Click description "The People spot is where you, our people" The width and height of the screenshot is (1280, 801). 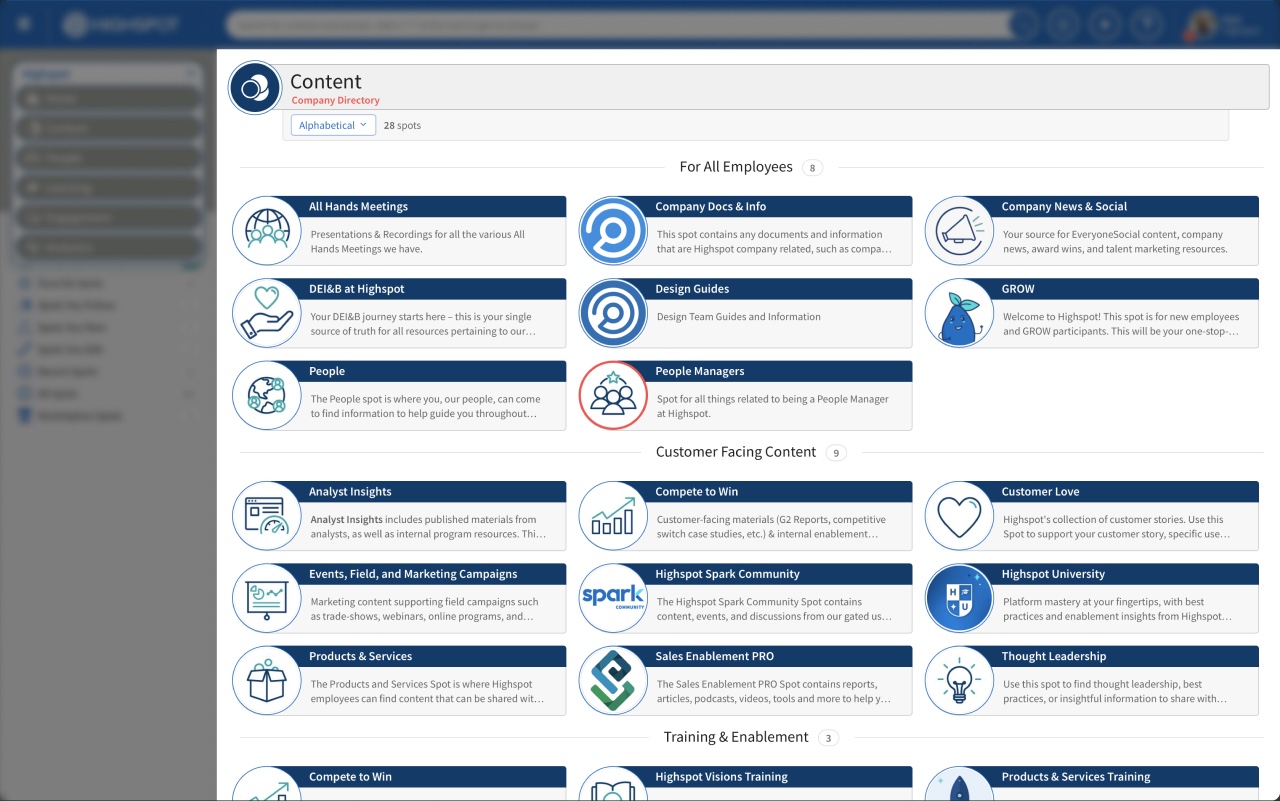click(425, 406)
